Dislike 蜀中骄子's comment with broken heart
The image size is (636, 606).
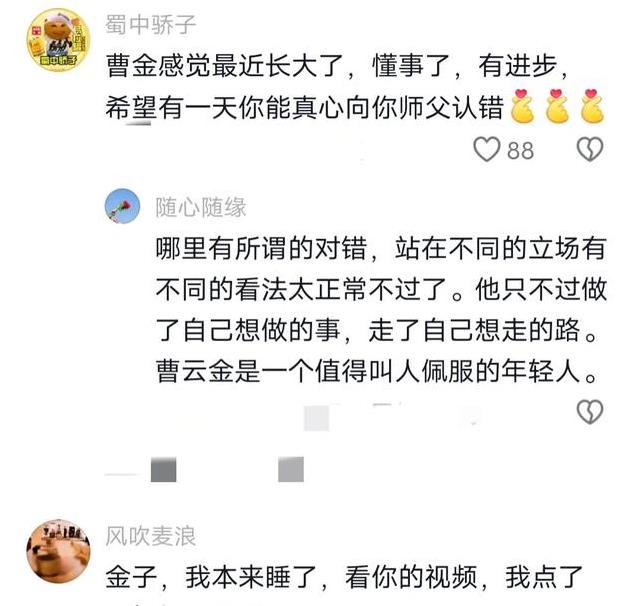point(590,149)
